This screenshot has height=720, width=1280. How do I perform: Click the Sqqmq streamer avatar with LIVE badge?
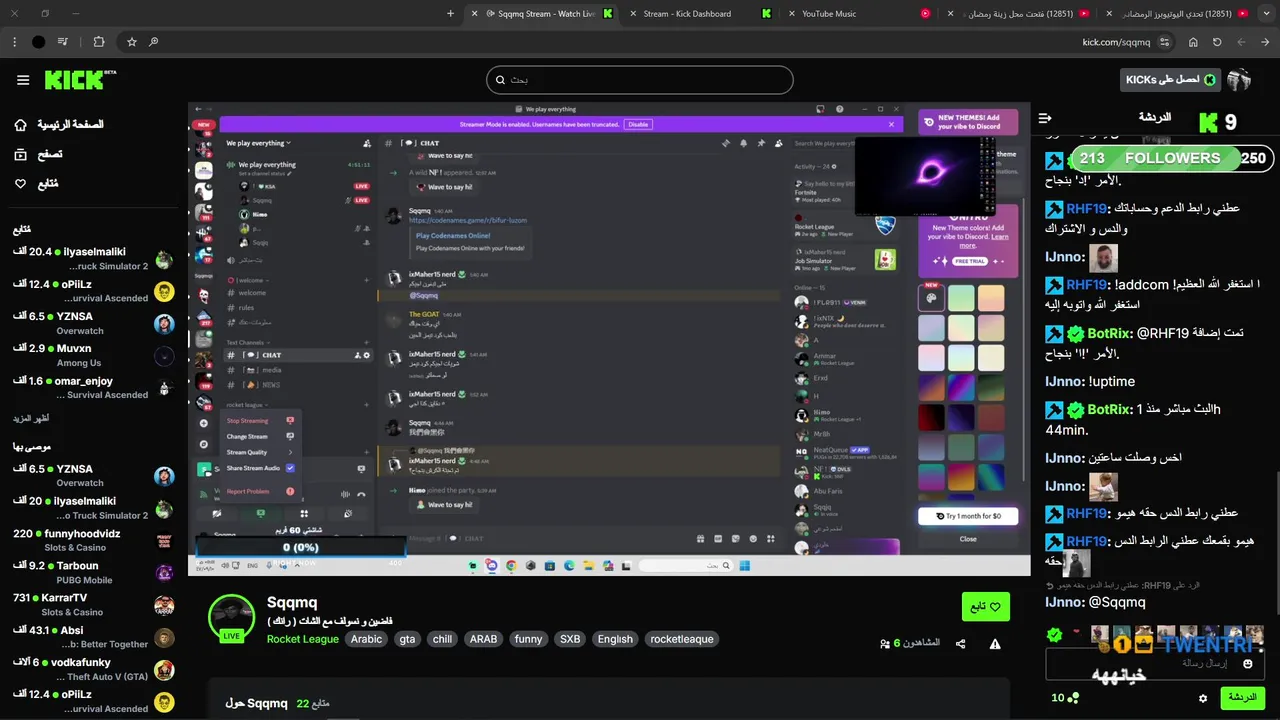232,617
